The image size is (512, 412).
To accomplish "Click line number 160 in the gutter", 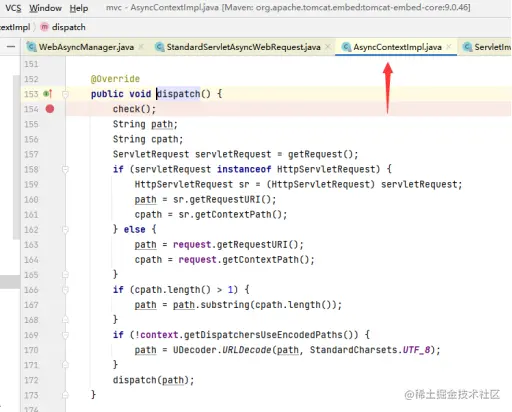I will 31,199.
